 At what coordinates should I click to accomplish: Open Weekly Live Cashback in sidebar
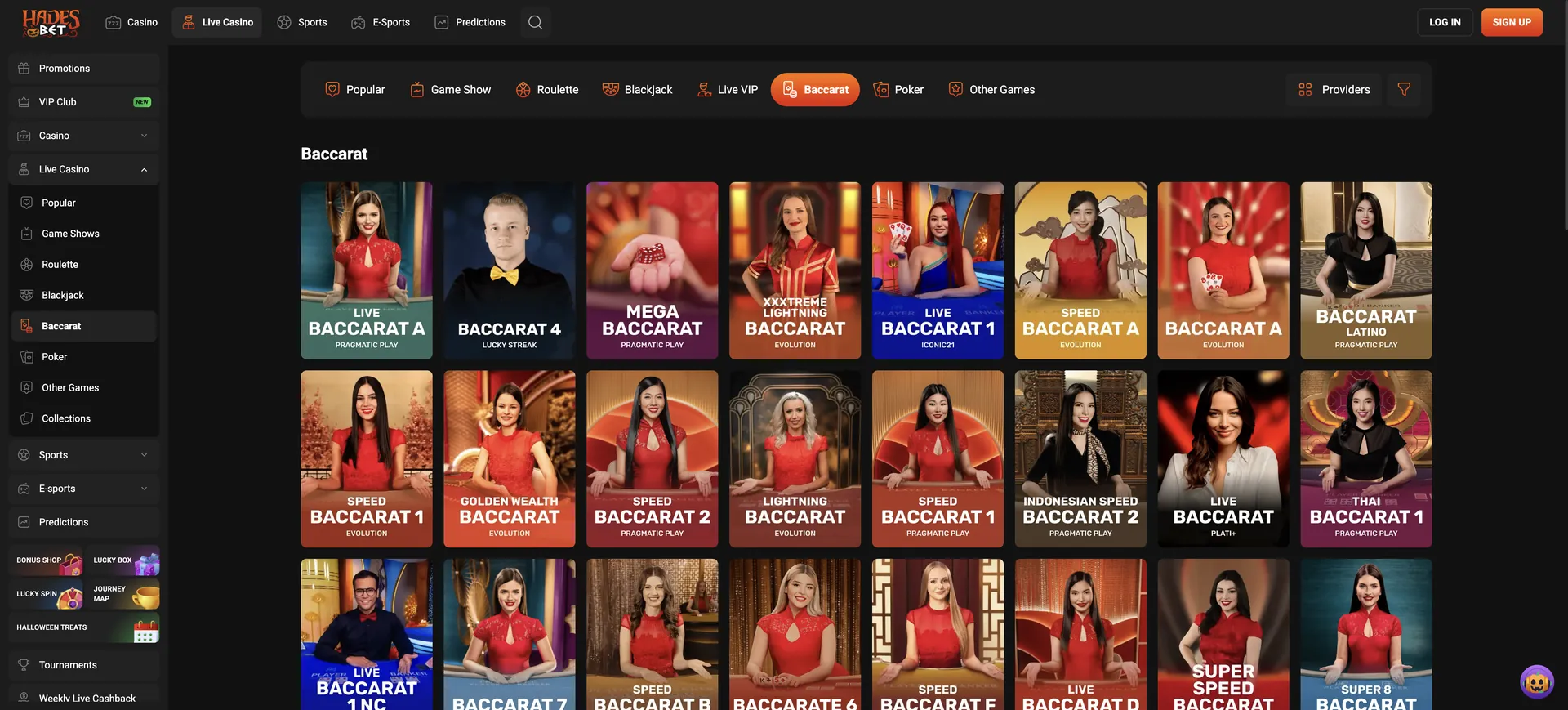point(84,699)
